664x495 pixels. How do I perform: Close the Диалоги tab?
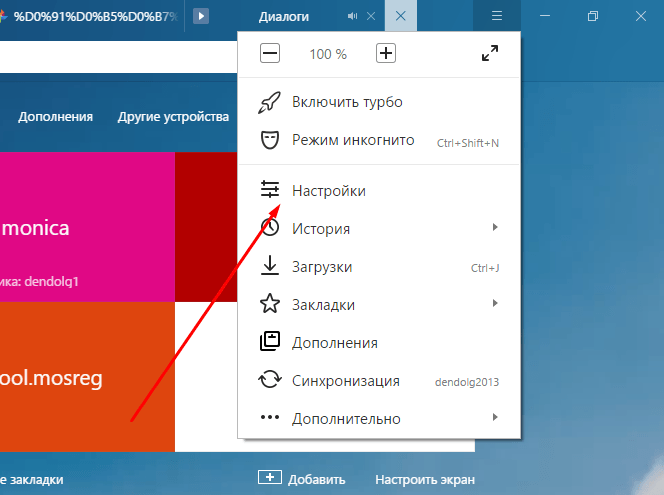click(x=371, y=16)
